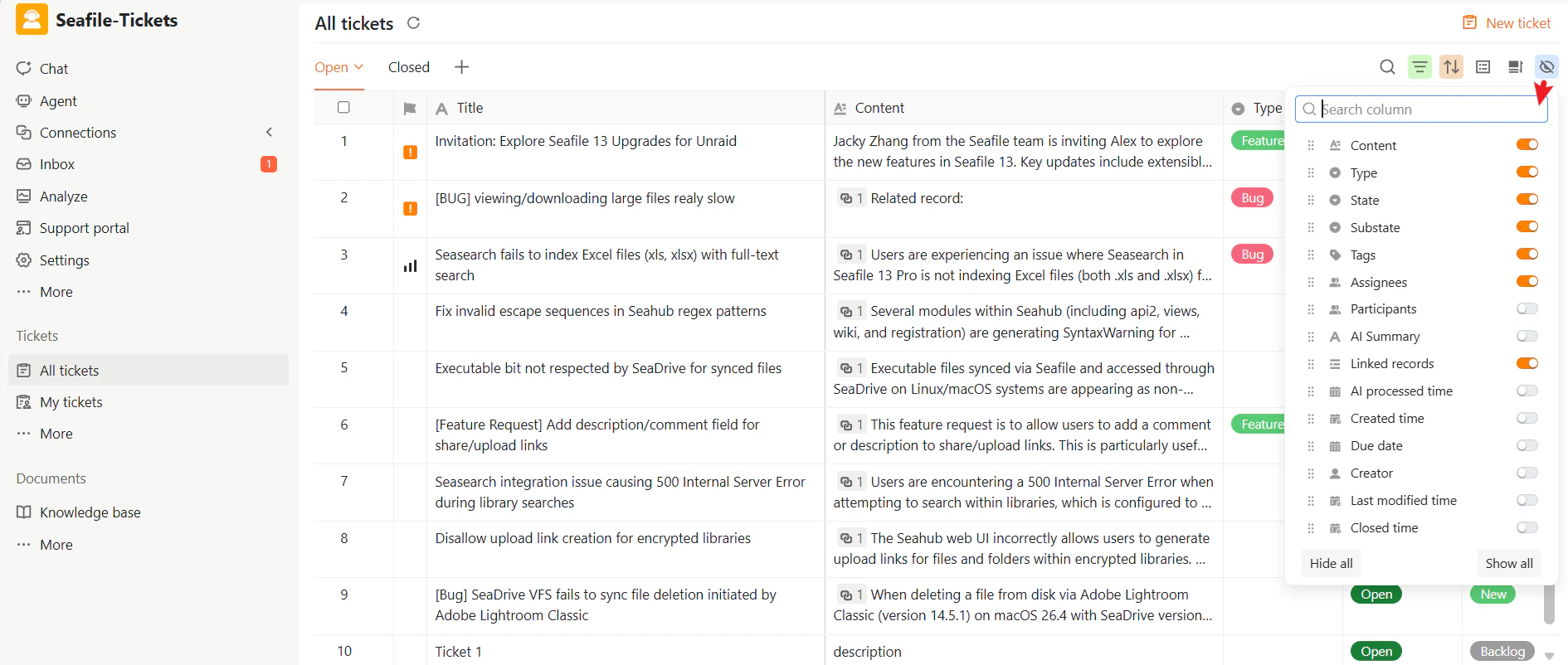Open Settings from the sidebar
1568x665 pixels.
(65, 260)
